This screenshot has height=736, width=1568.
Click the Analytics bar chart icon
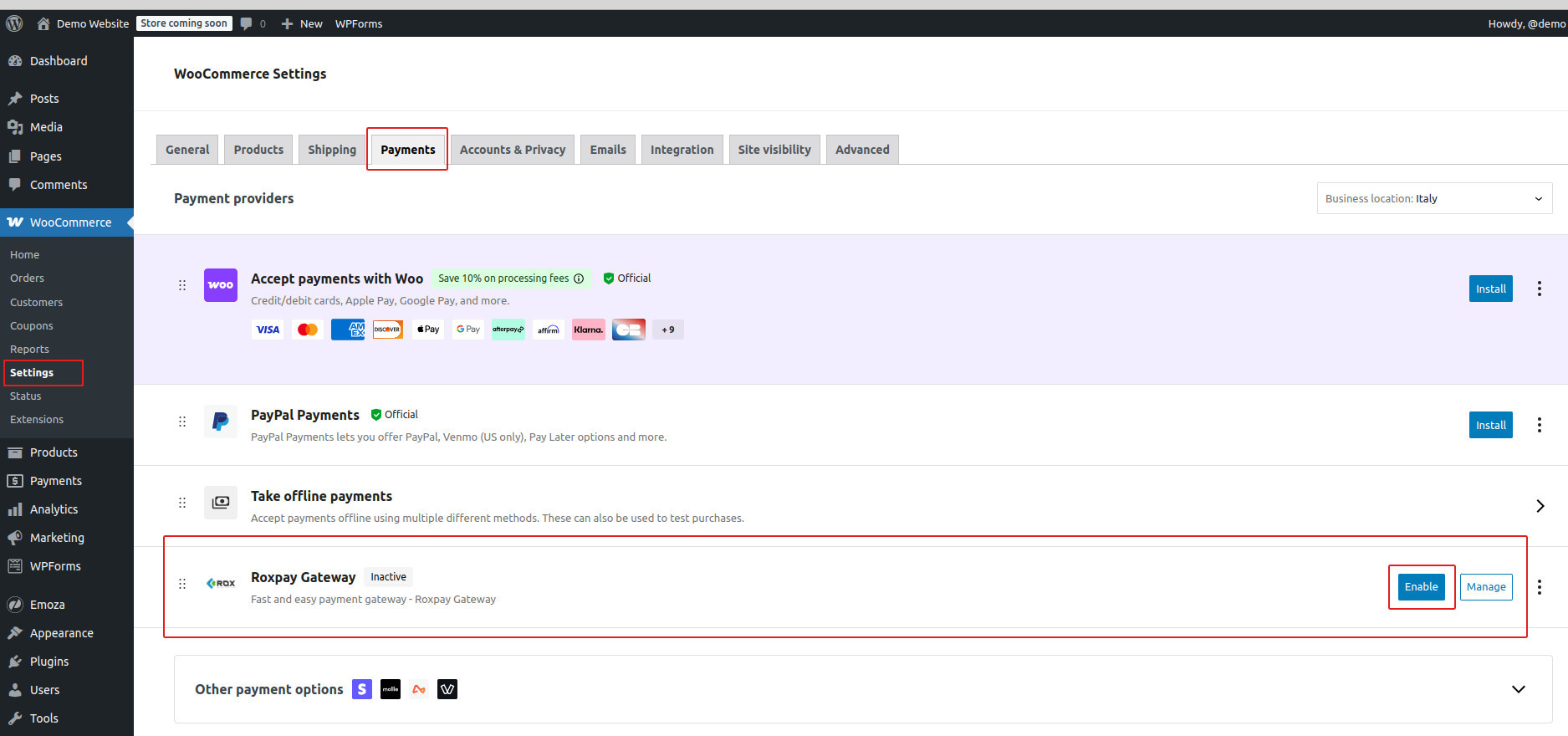pos(15,509)
